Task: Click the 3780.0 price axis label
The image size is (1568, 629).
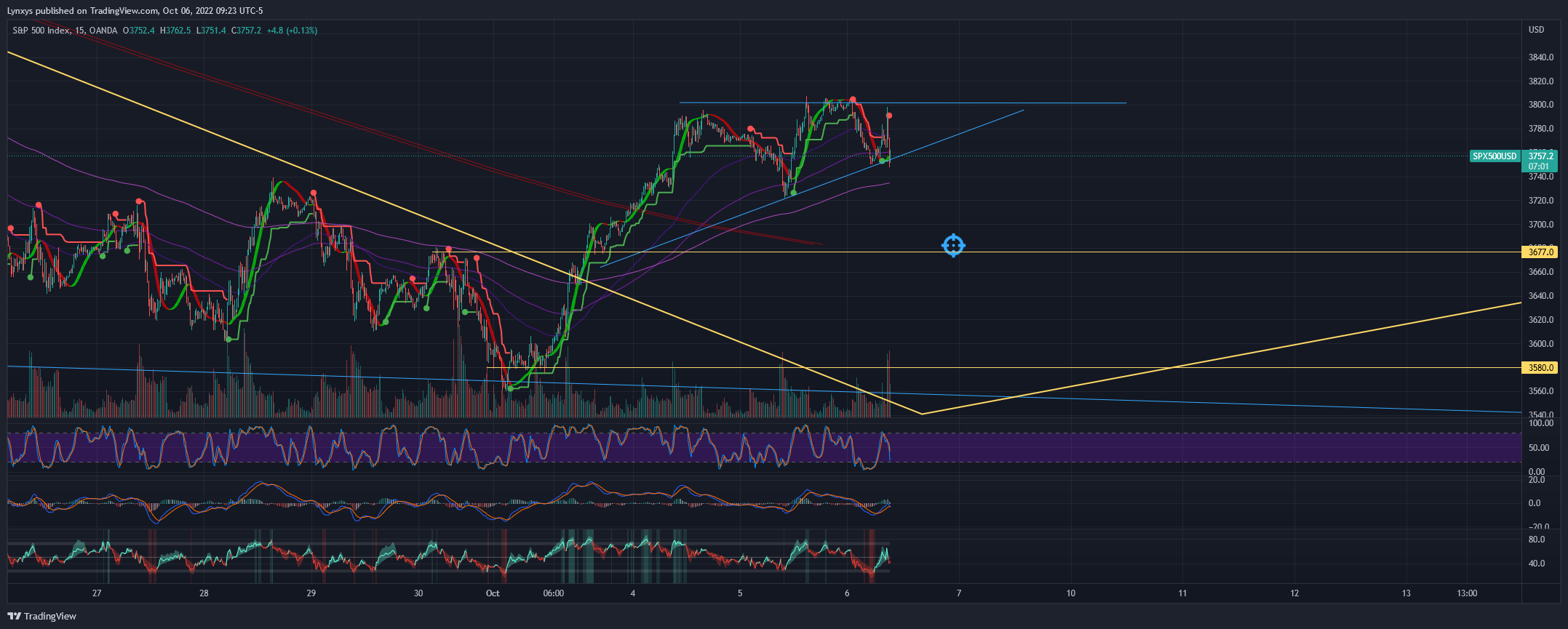Action: [1541, 129]
